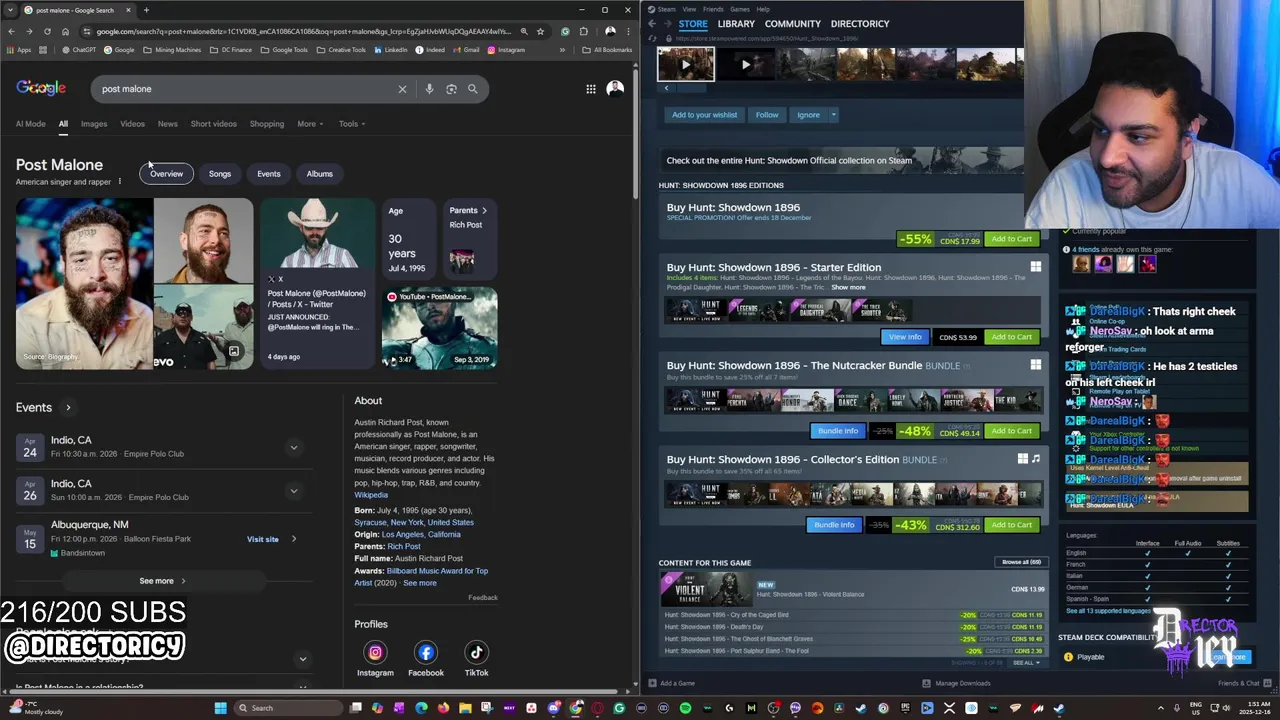Start voice search with microphone icon

pyautogui.click(x=429, y=89)
